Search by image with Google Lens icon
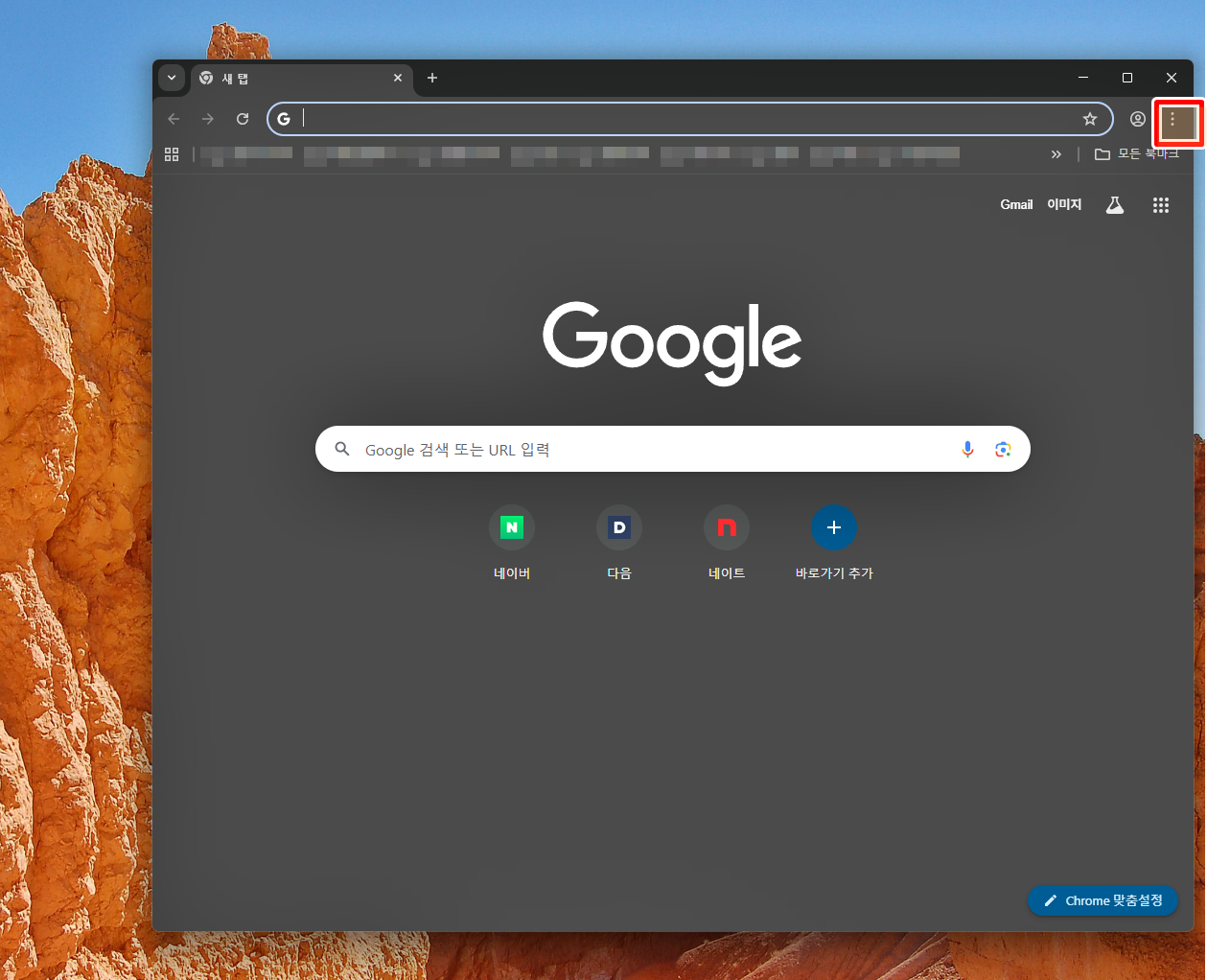This screenshot has height=980, width=1207. pyautogui.click(x=1003, y=449)
